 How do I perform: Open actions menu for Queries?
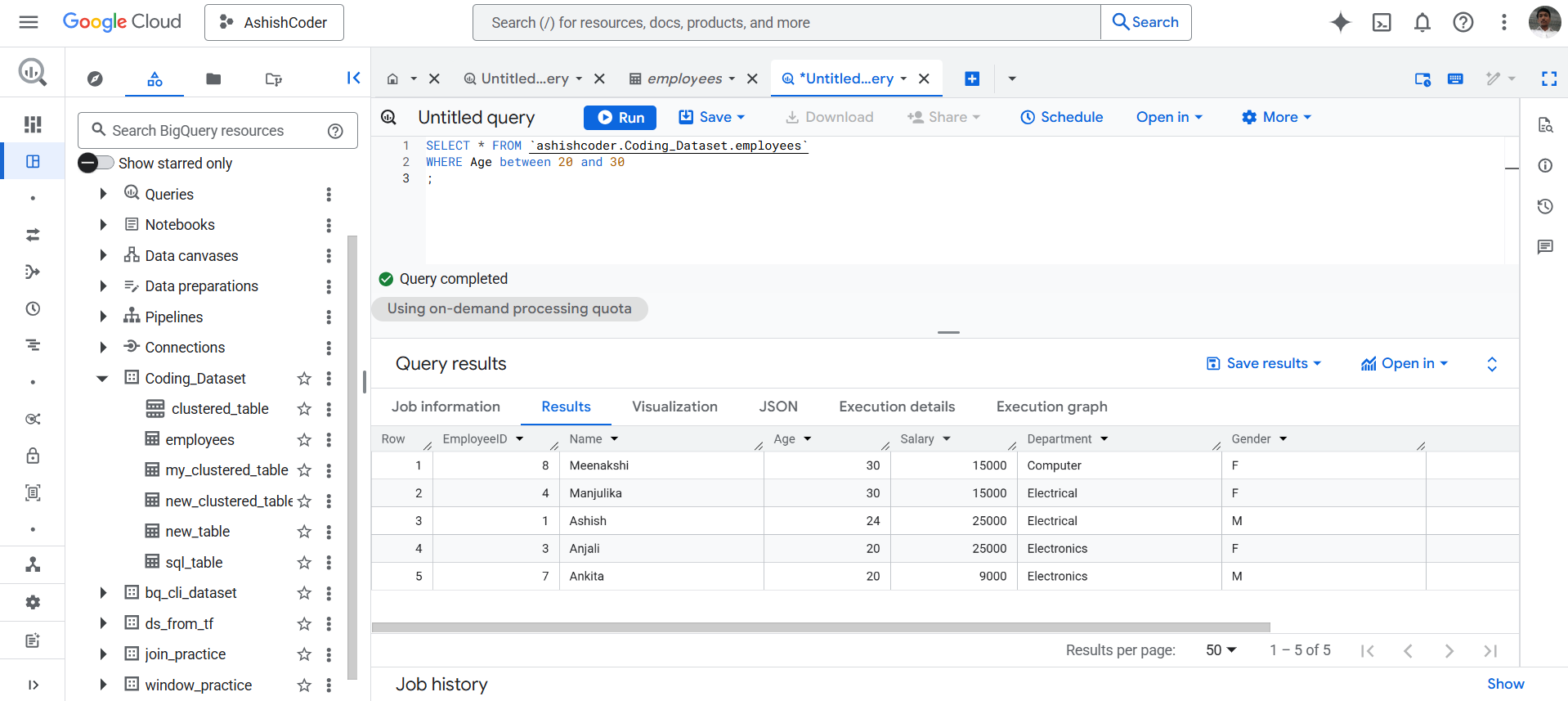pos(329,195)
